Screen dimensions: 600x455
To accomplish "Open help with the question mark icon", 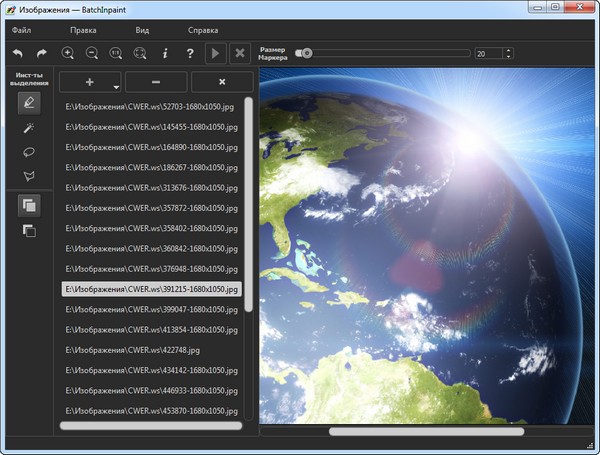I will tap(190, 53).
